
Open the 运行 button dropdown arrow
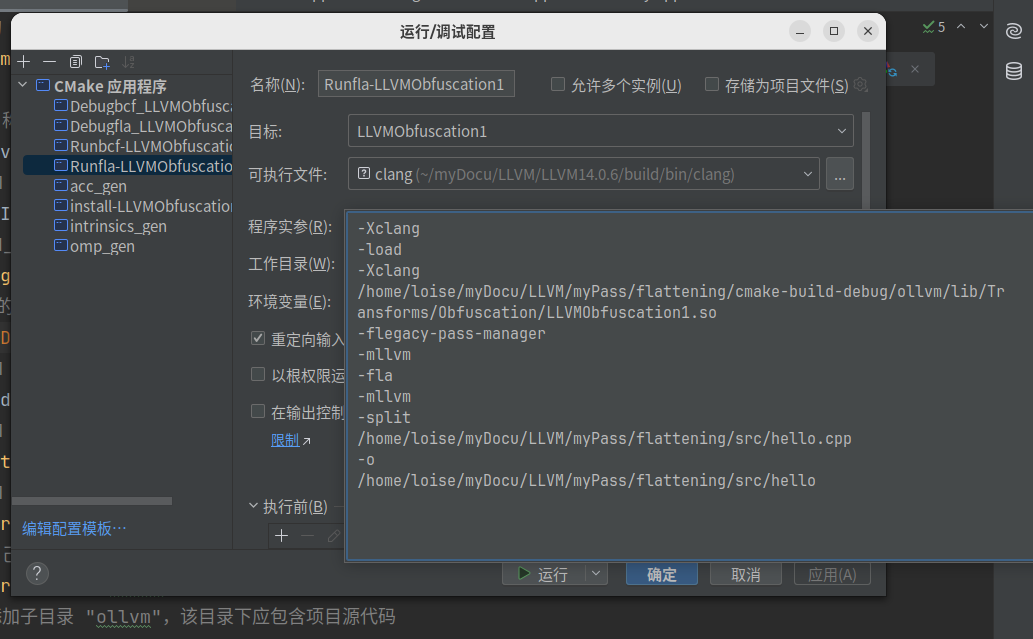tap(596, 574)
